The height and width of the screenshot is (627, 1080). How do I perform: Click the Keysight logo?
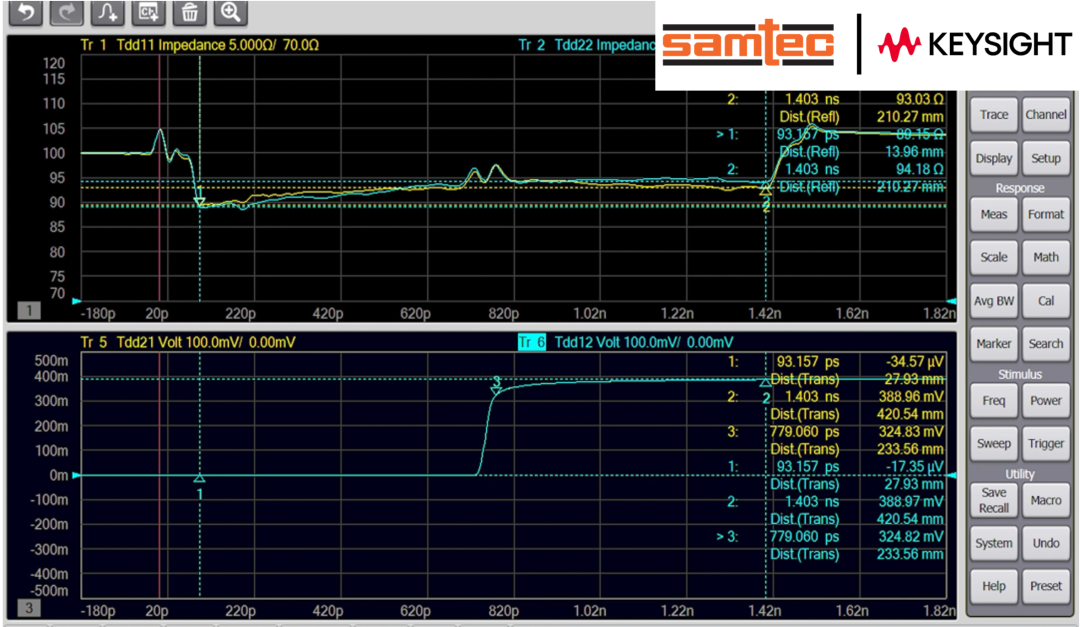[974, 45]
